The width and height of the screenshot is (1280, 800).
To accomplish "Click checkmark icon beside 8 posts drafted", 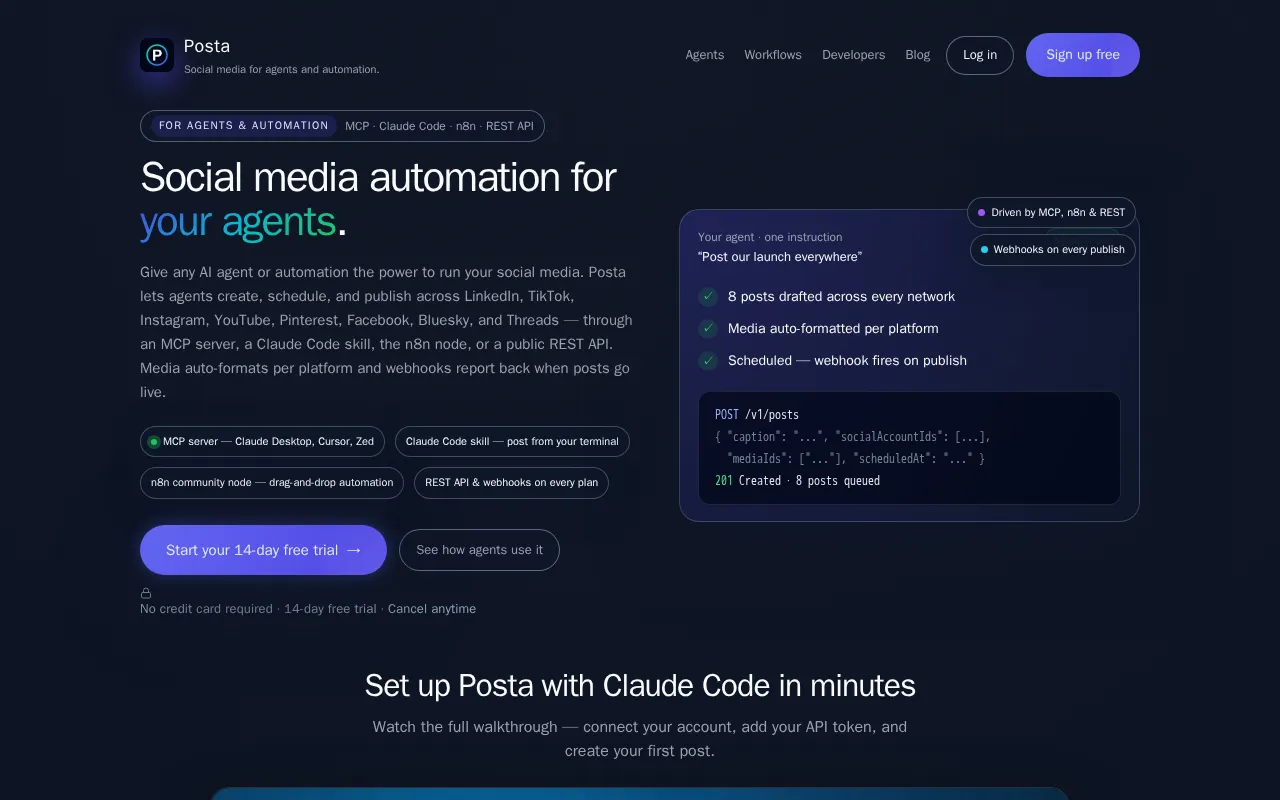I will pyautogui.click(x=708, y=297).
